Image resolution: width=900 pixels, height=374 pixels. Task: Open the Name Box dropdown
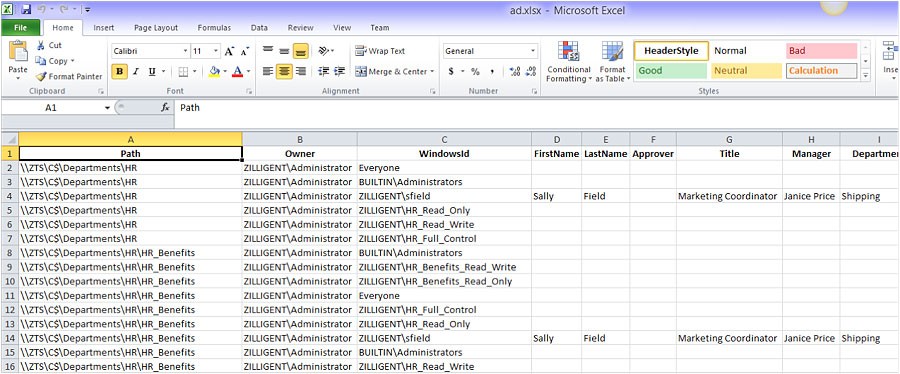tap(107, 108)
